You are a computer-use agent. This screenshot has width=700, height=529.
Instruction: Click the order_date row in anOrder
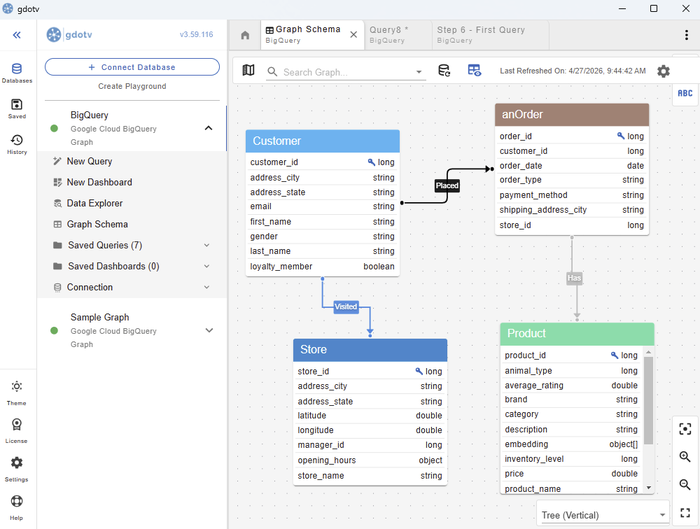point(571,166)
